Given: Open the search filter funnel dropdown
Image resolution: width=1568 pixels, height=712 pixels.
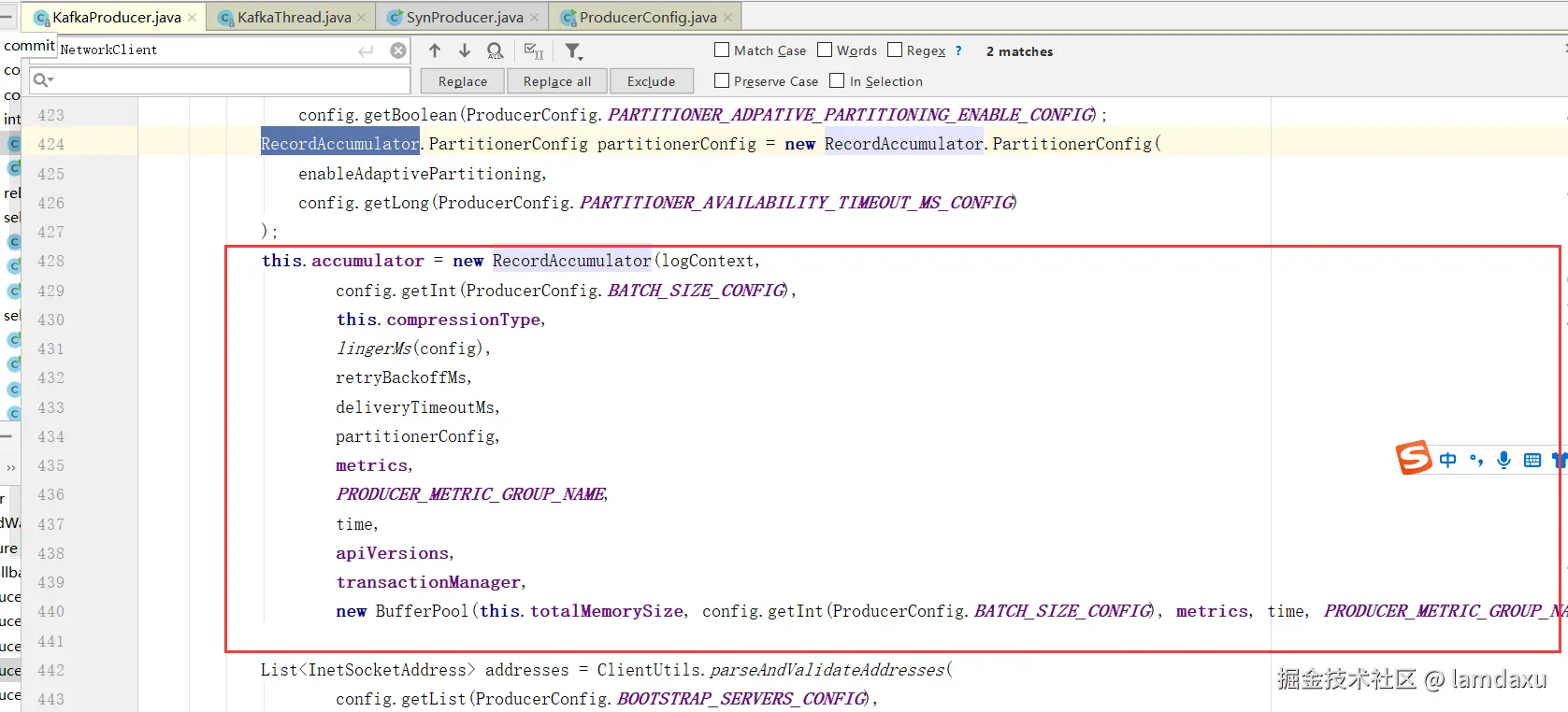Looking at the screenshot, I should pos(574,51).
